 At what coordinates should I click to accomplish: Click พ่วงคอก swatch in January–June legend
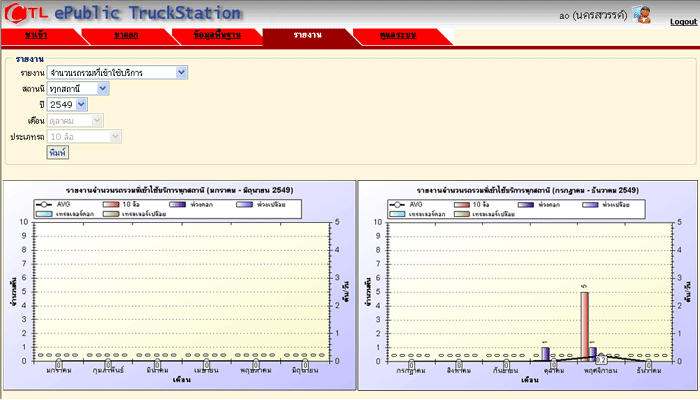coord(178,204)
